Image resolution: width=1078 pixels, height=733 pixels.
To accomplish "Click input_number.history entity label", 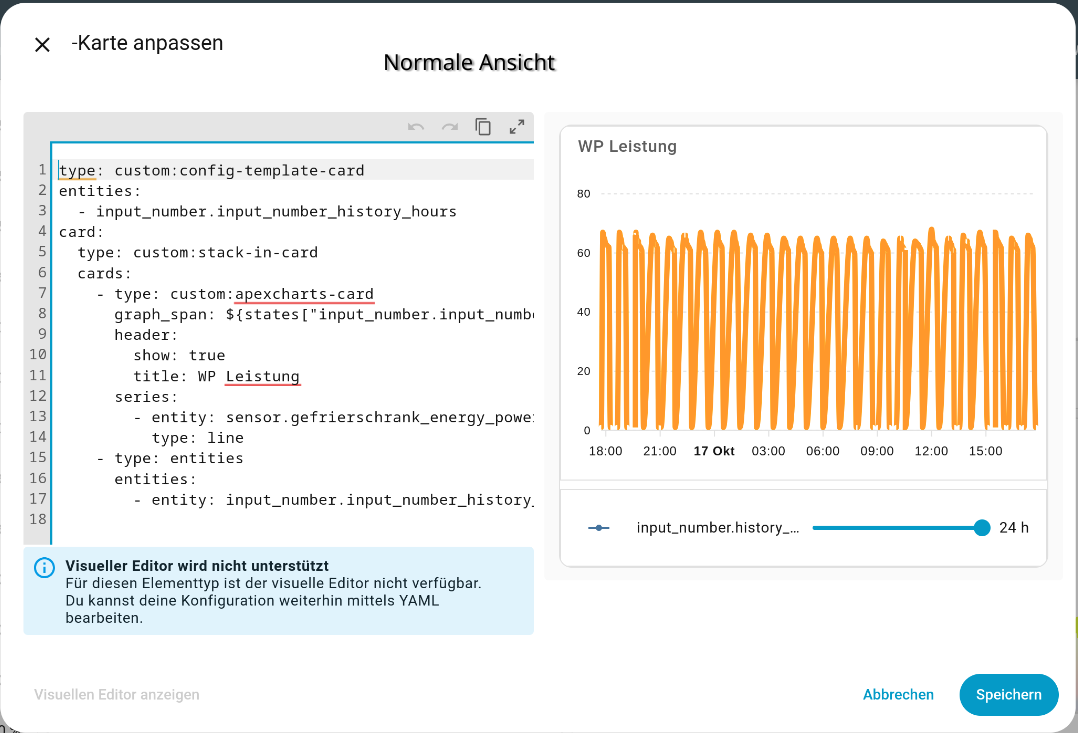I will pos(718,527).
